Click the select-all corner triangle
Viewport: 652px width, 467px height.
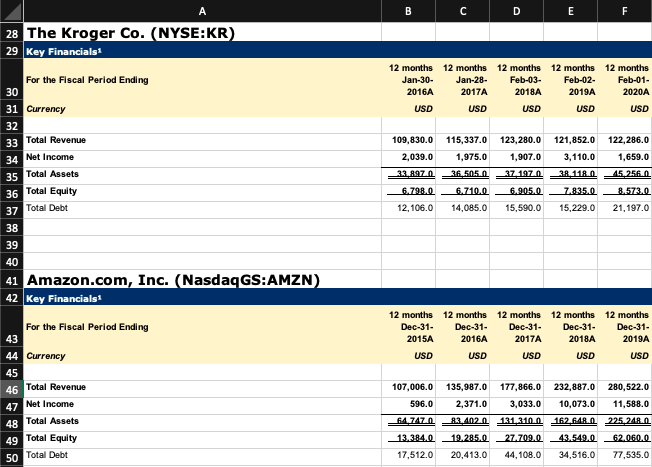(12, 11)
